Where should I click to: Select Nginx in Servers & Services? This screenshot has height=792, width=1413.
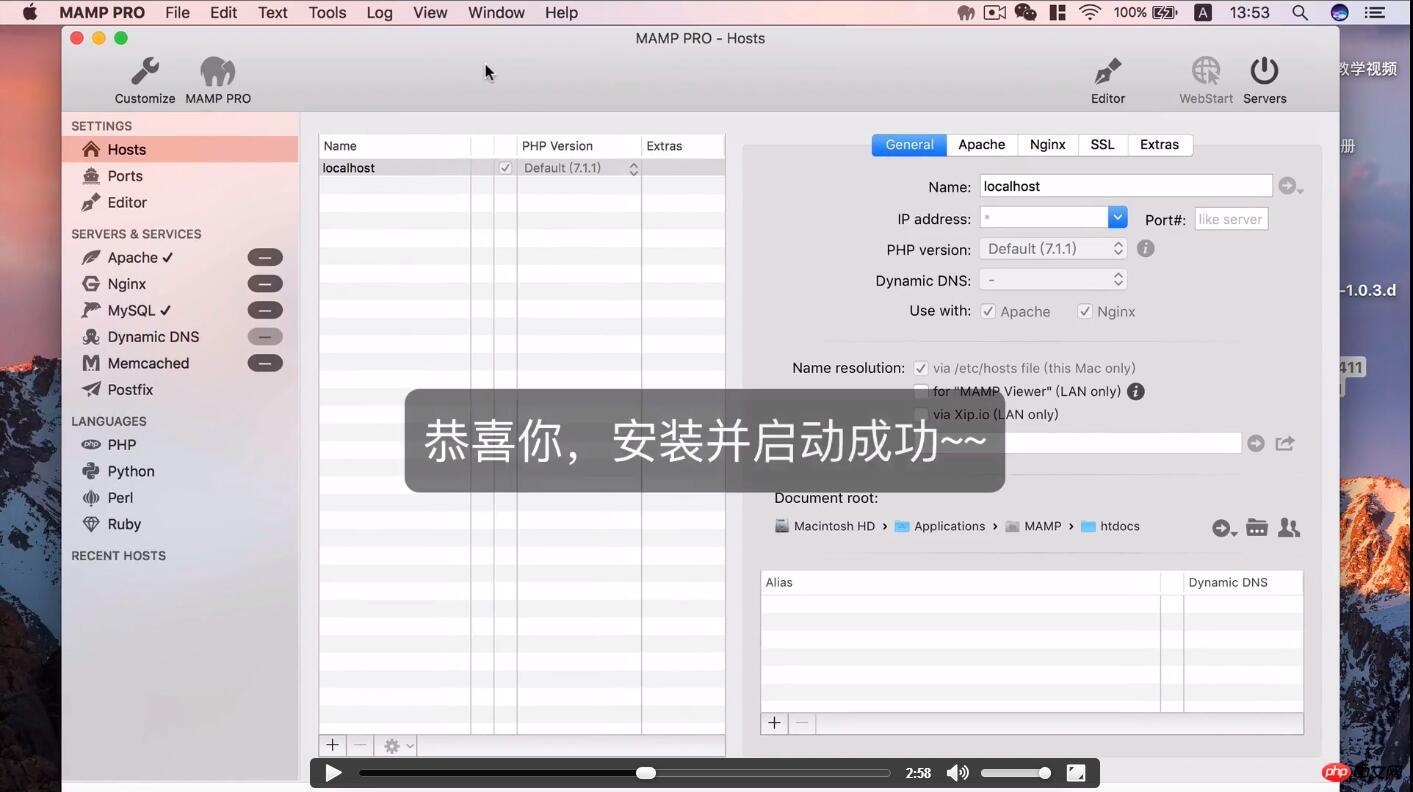[x=127, y=284]
